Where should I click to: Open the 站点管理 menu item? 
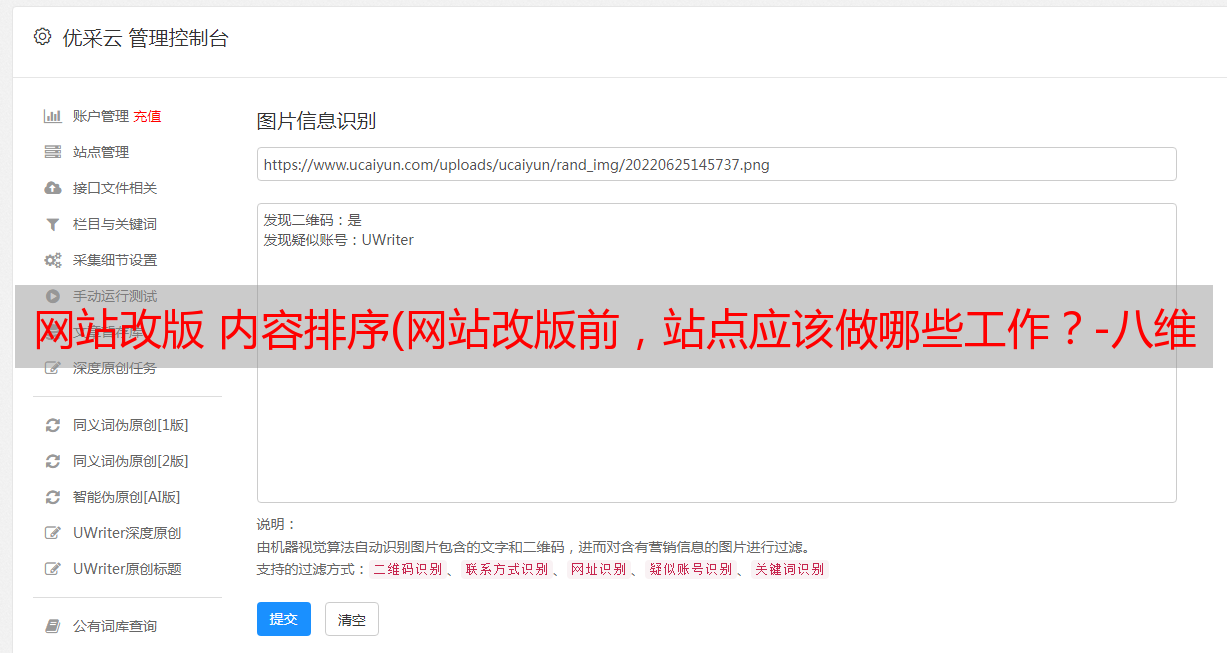click(101, 152)
